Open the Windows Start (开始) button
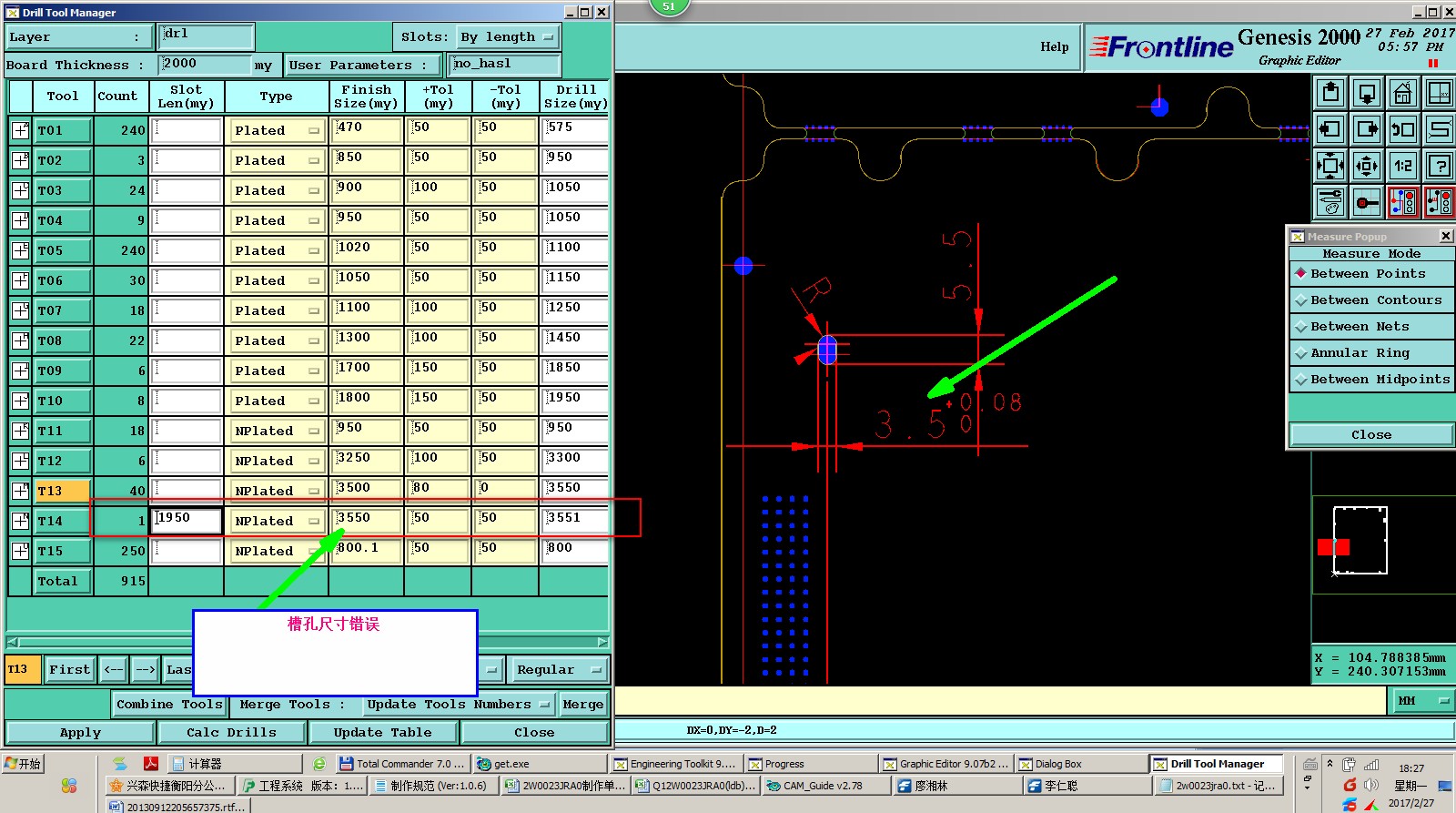This screenshot has width=1456, height=813. (x=23, y=764)
